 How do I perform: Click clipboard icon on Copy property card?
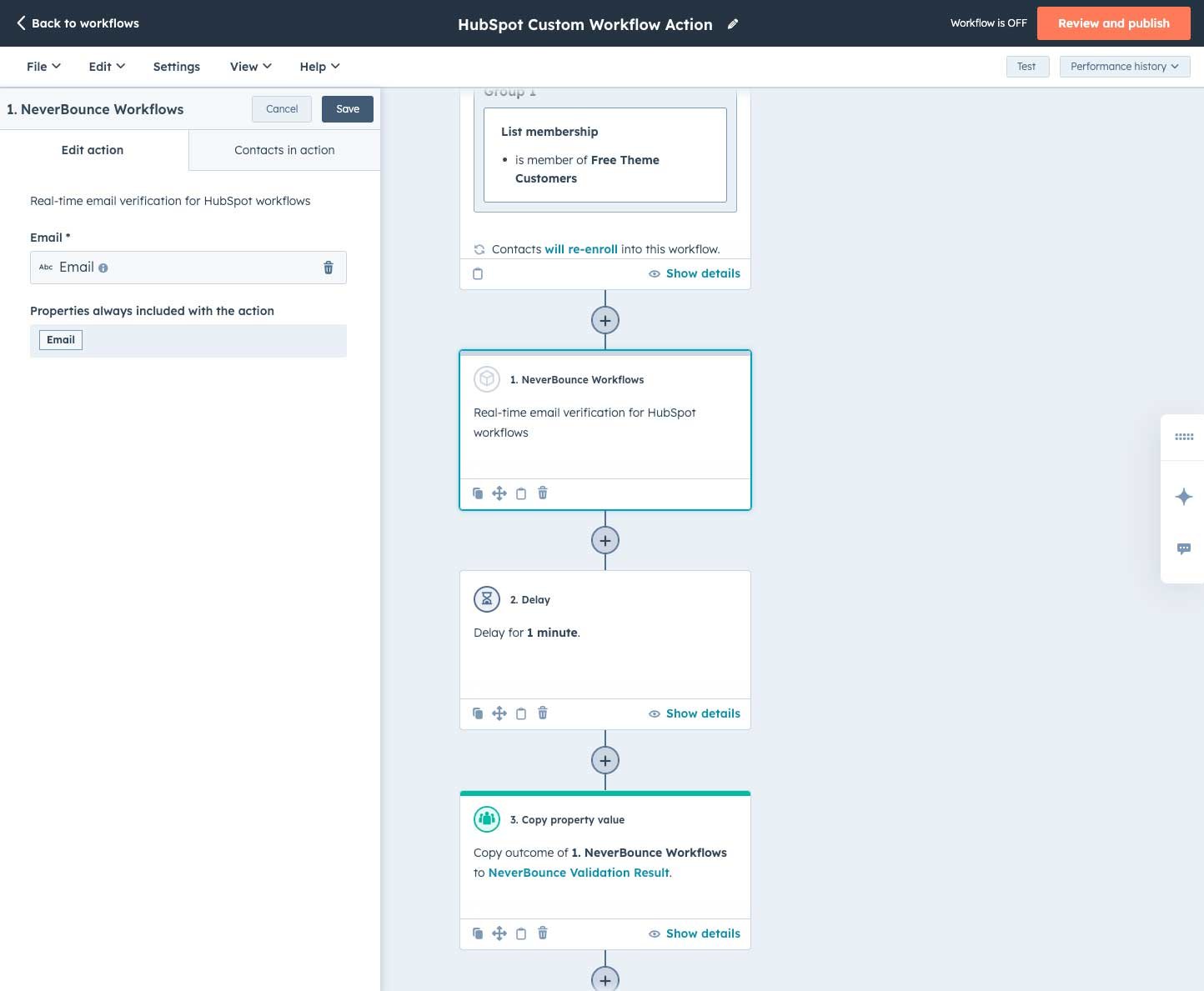pyautogui.click(x=521, y=933)
